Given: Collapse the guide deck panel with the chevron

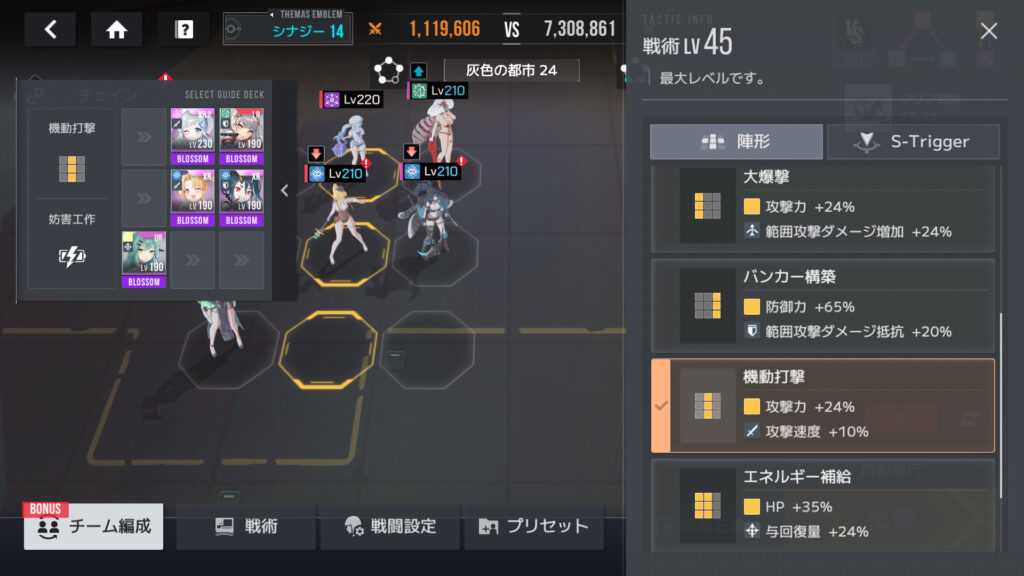Looking at the screenshot, I should point(284,191).
